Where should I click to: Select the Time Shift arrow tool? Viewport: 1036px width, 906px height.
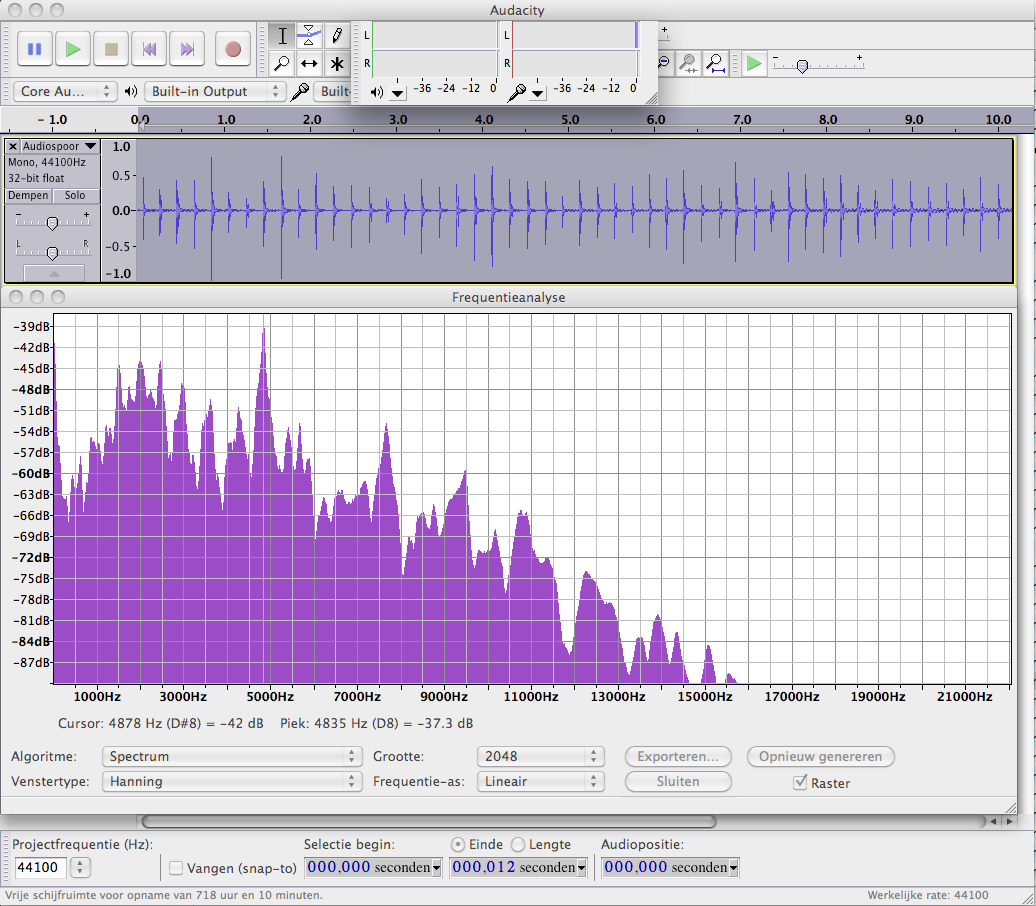point(310,64)
